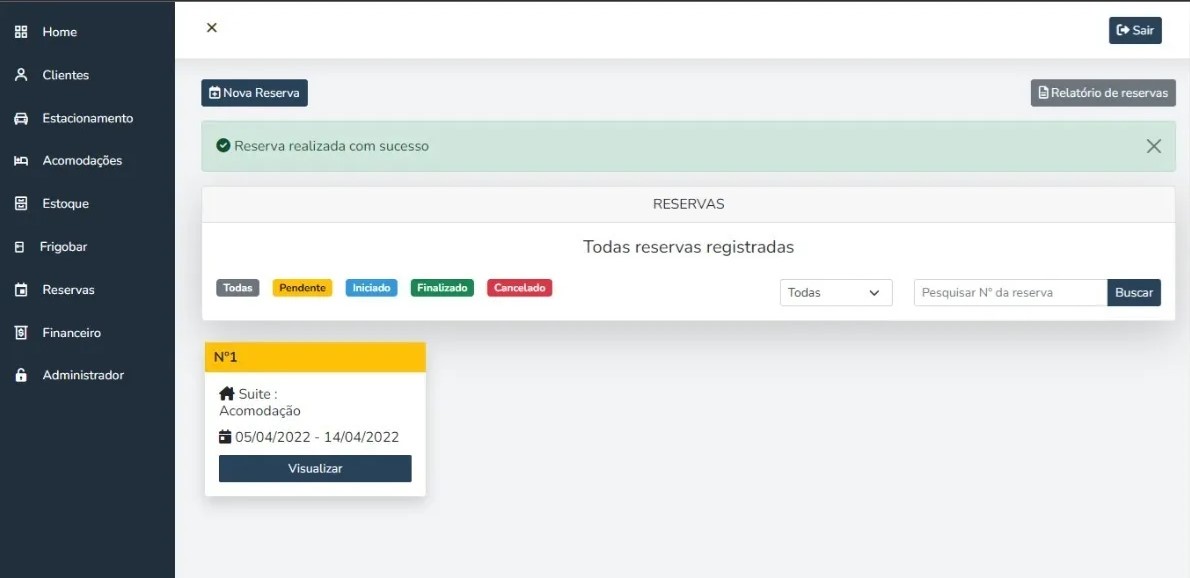Select the Estoque inventory icon
The width and height of the screenshot is (1190, 578).
tap(23, 203)
